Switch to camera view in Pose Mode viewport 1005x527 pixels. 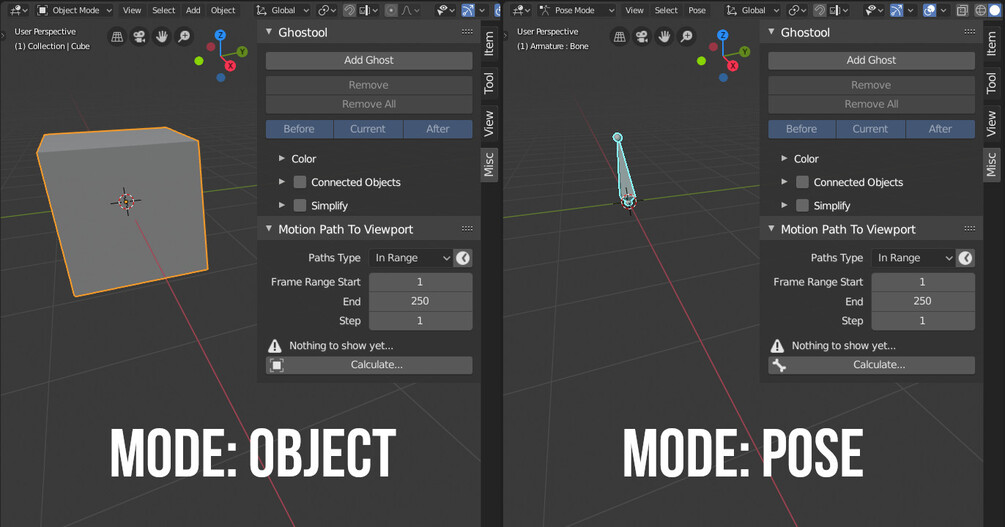[642, 37]
